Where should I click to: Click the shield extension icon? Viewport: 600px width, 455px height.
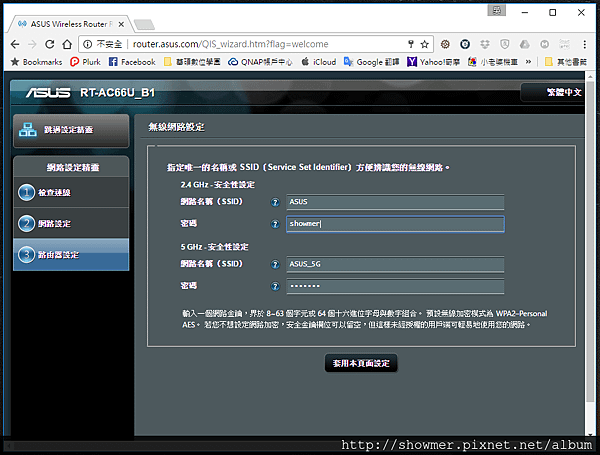tap(505, 44)
